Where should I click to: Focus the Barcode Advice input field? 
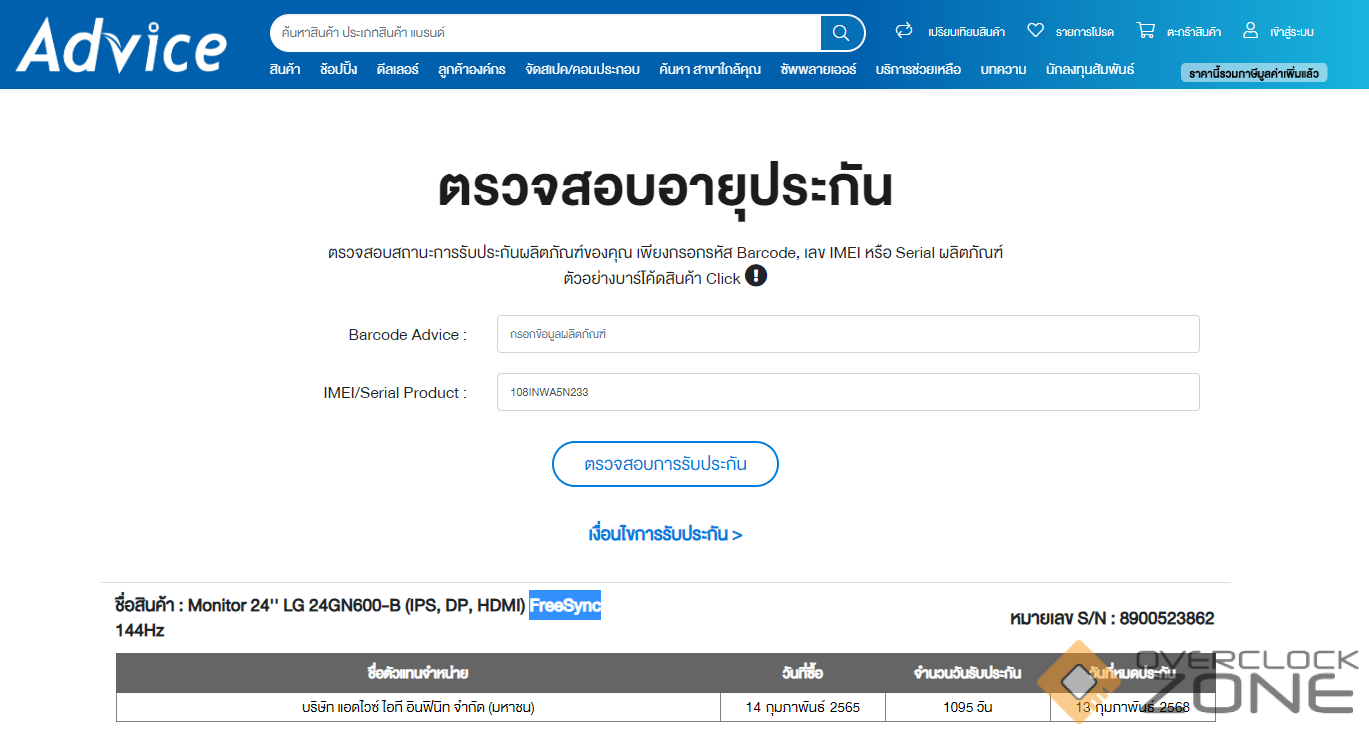point(847,334)
